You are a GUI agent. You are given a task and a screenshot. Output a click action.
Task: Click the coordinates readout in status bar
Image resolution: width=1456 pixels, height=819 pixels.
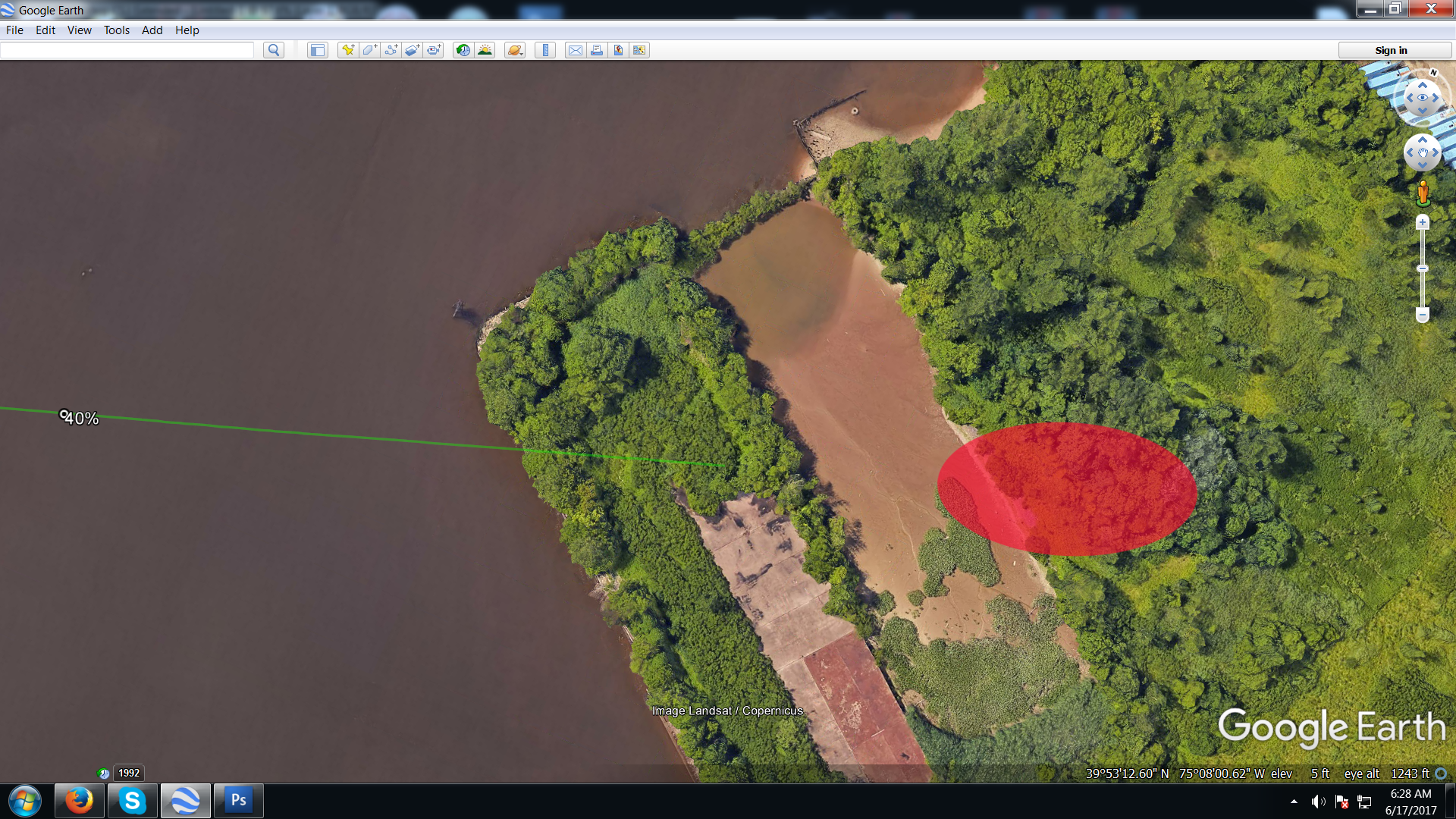(1175, 773)
